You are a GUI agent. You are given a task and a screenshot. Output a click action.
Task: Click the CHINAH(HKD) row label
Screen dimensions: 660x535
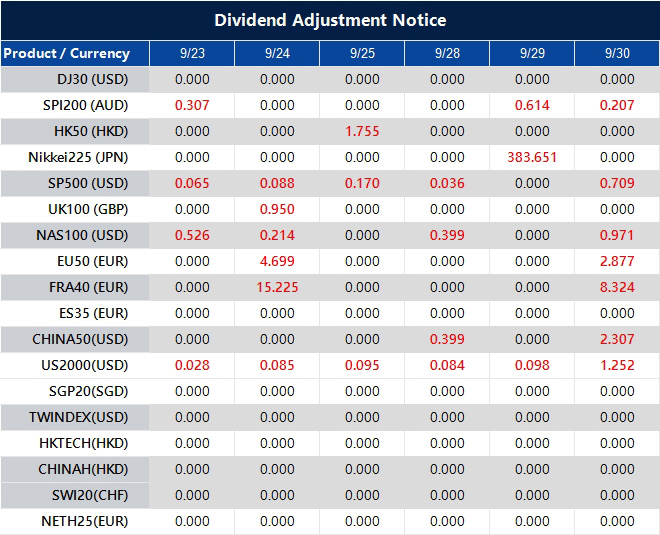tap(83, 469)
